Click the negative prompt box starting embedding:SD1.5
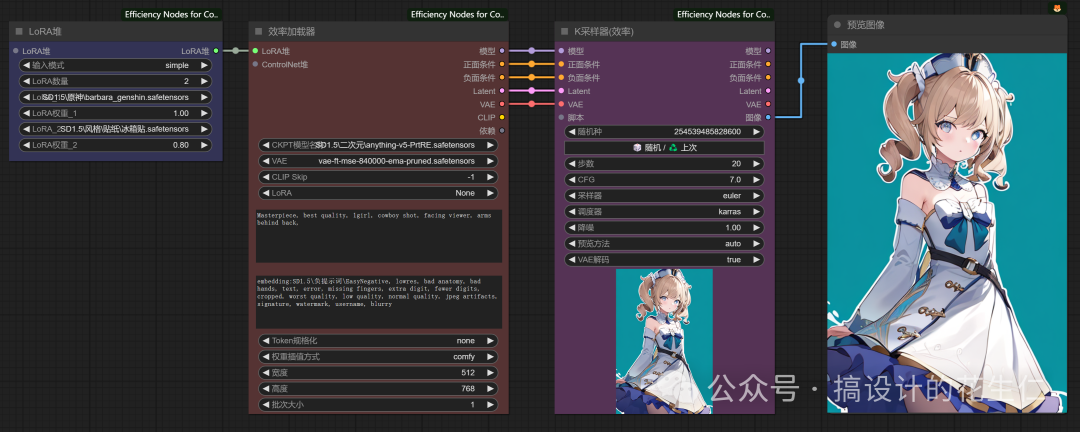The height and width of the screenshot is (432, 1080). click(x=379, y=302)
